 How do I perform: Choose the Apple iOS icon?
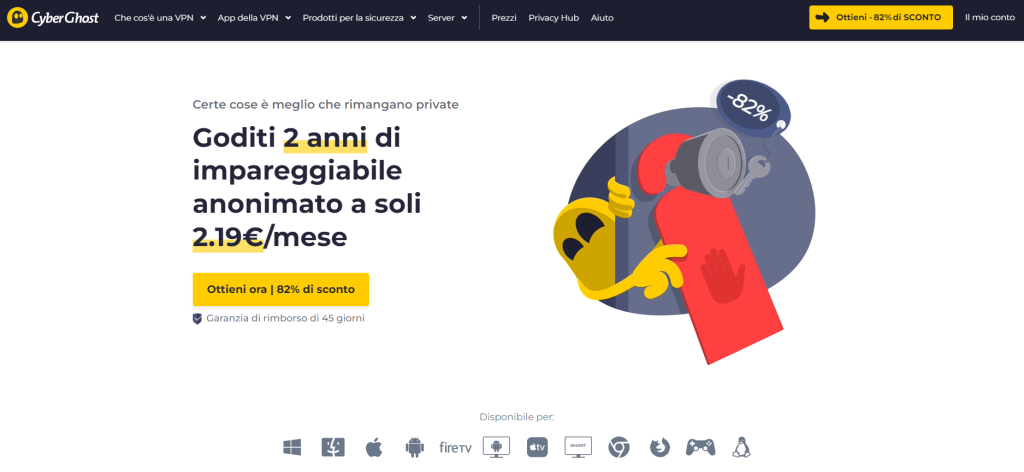pos(374,447)
